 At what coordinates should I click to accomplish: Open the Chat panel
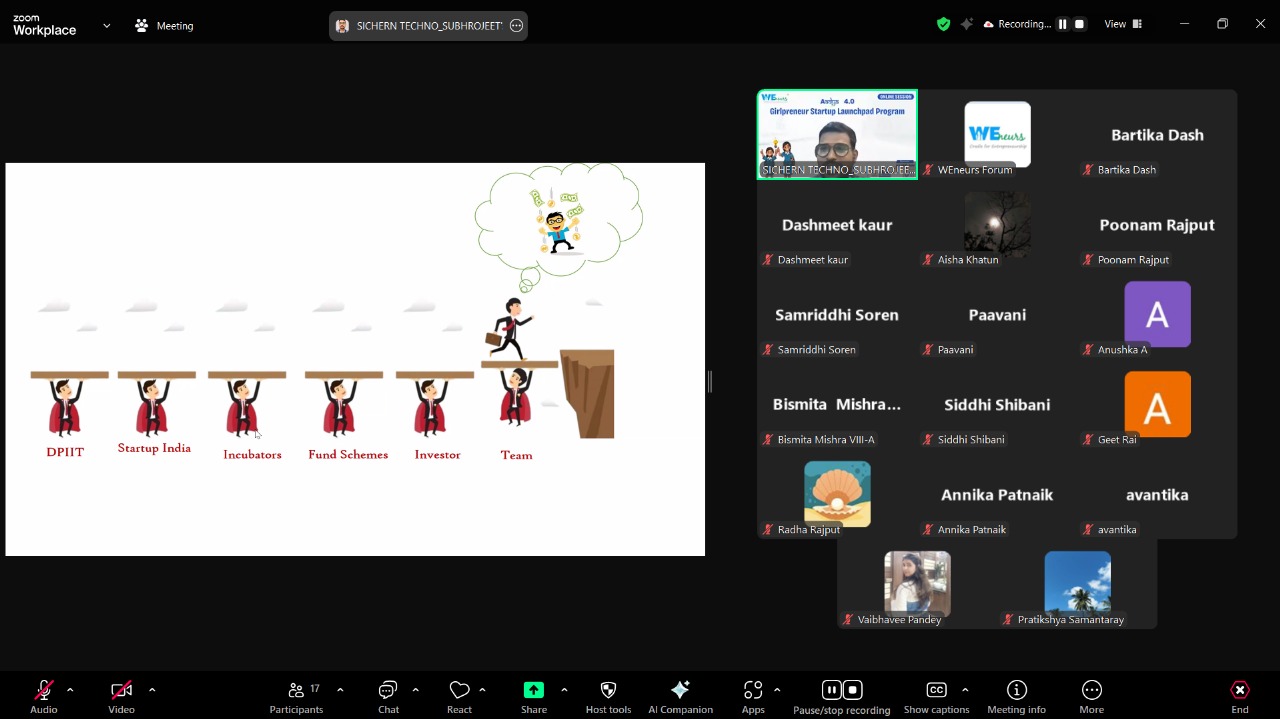[x=388, y=696]
